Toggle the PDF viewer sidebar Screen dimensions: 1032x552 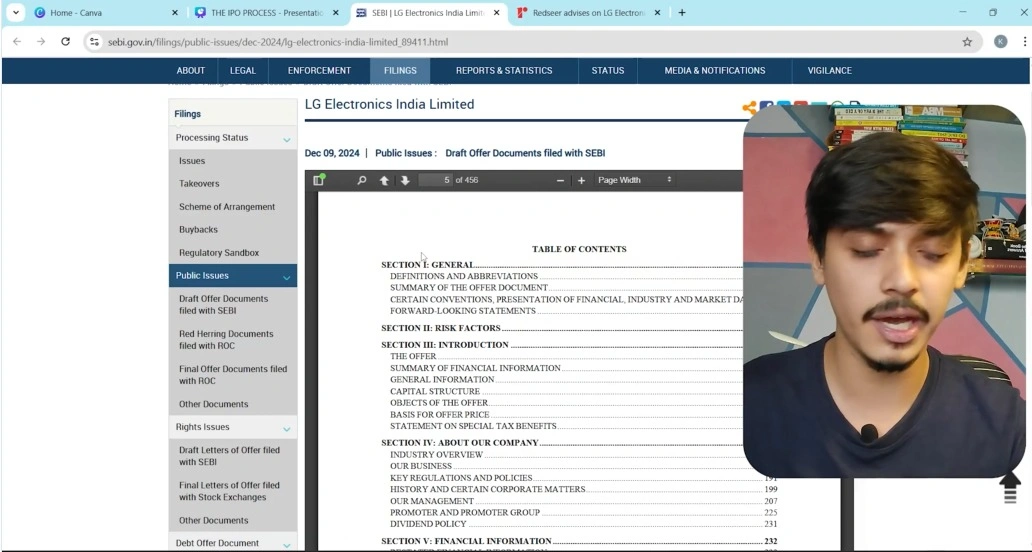319,180
